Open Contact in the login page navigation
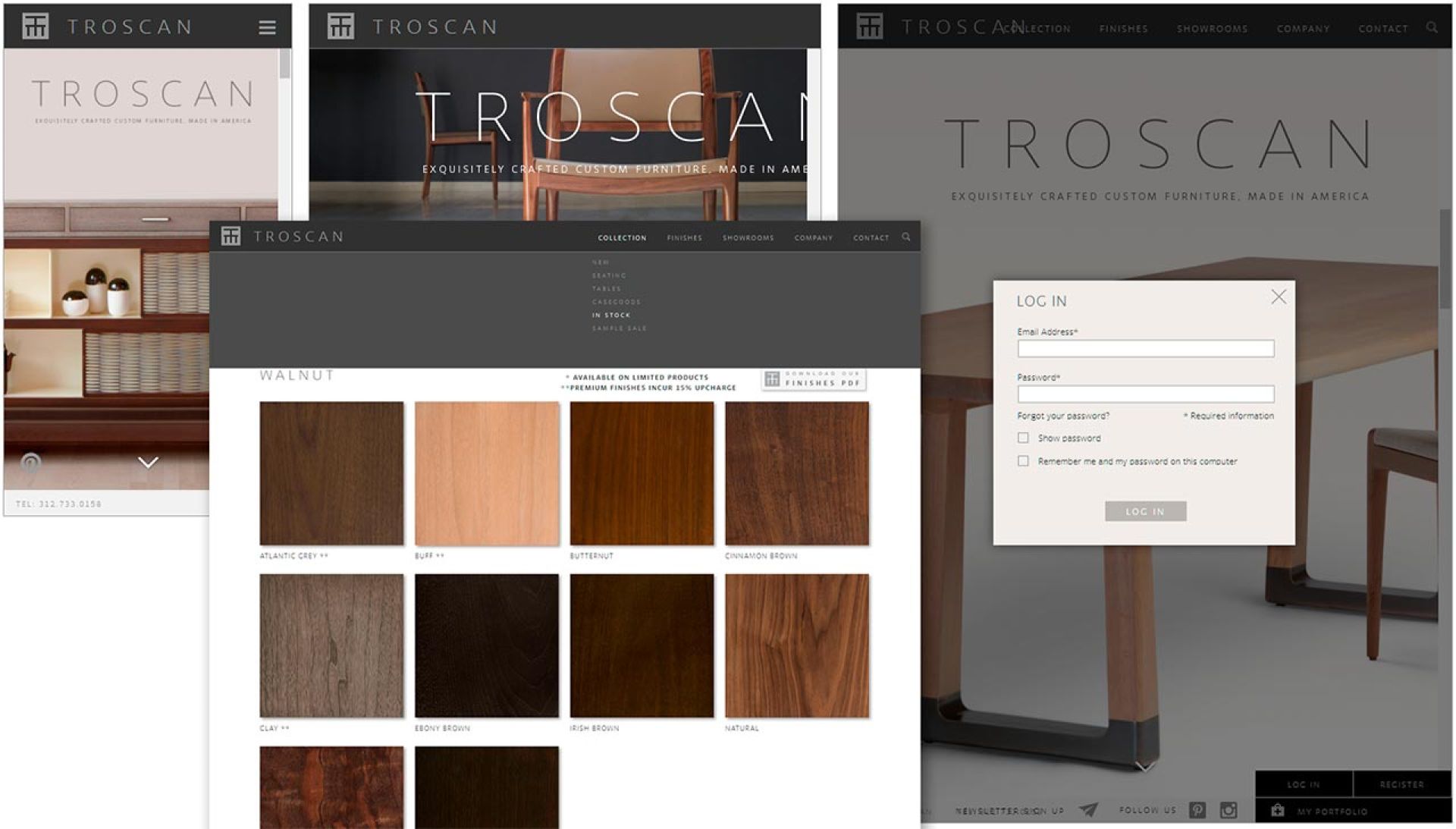1456x829 pixels. coord(1382,29)
